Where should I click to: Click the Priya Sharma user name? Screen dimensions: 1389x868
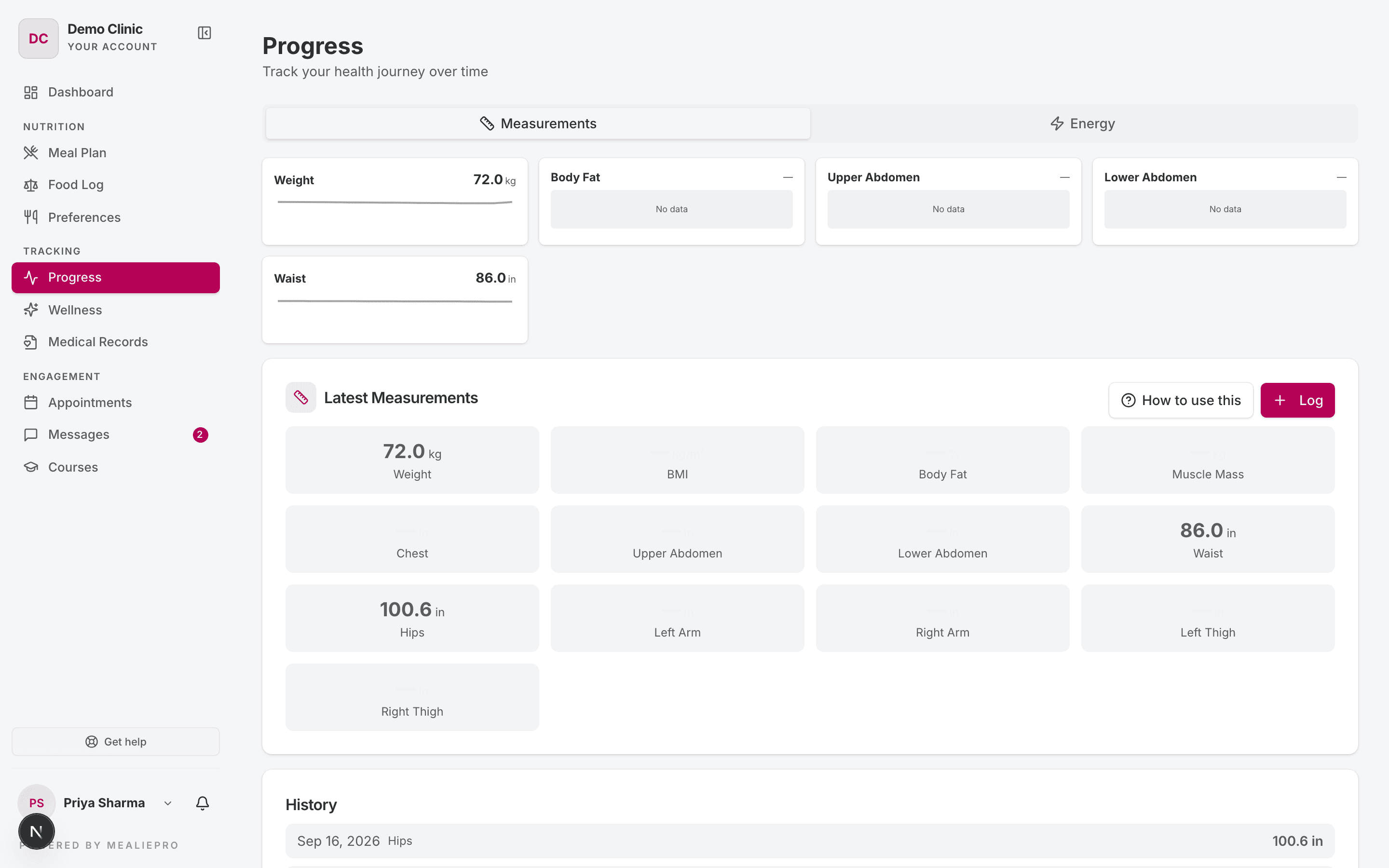tap(104, 803)
